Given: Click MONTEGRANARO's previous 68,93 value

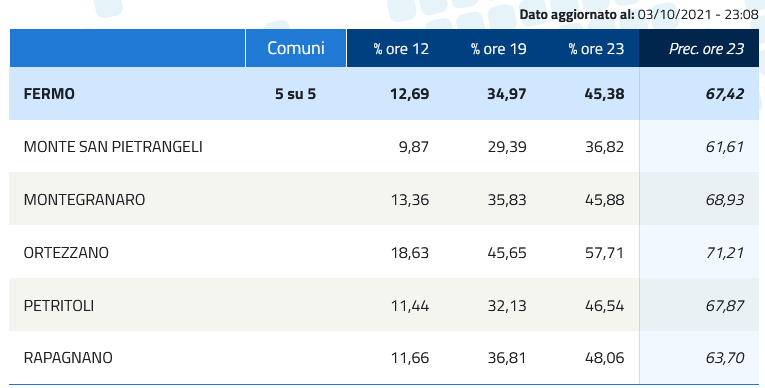Looking at the screenshot, I should click(725, 200).
